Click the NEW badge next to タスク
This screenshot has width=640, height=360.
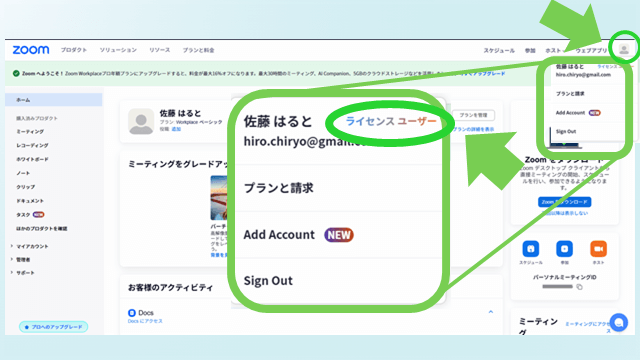click(38, 215)
